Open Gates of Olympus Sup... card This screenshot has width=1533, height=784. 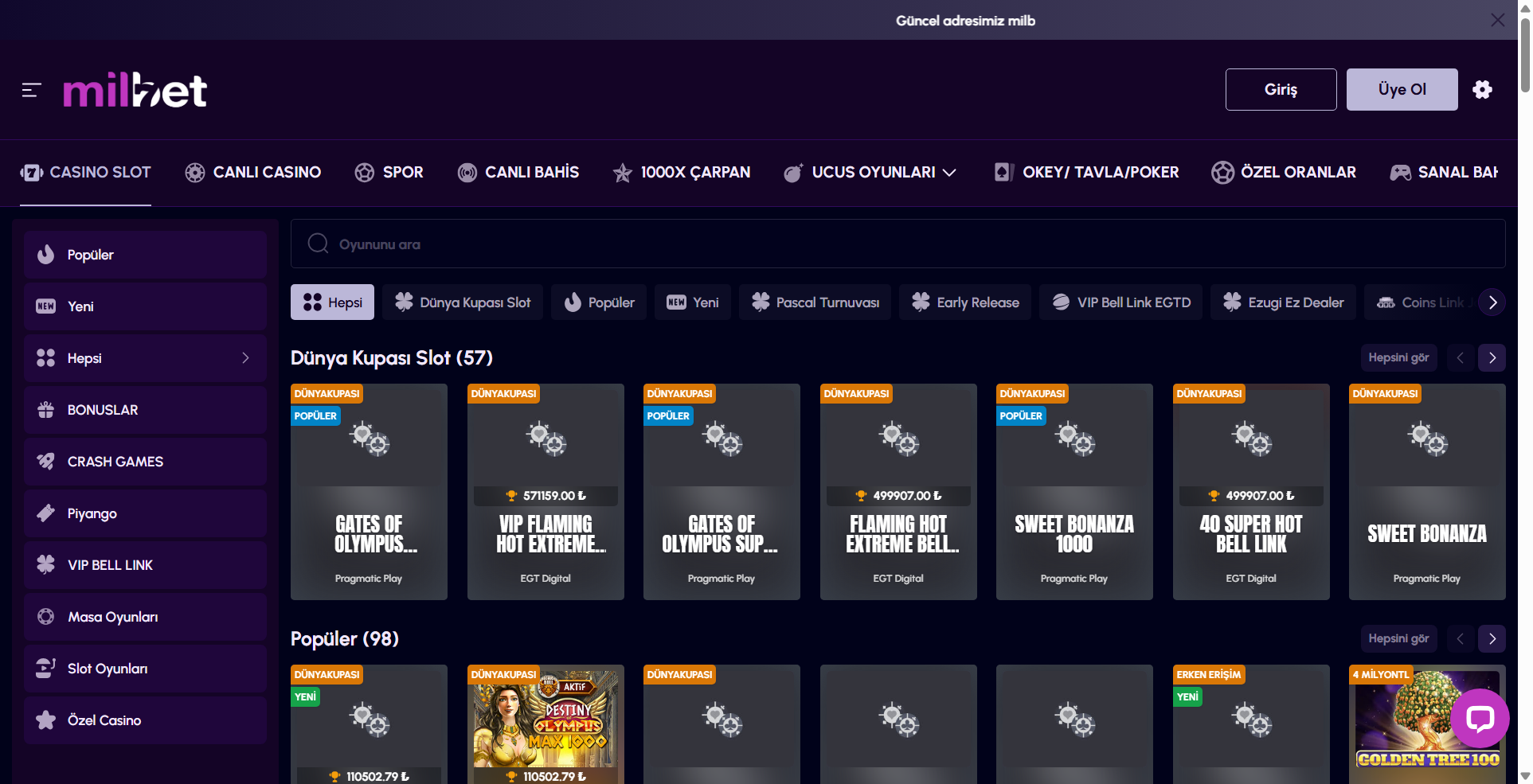[x=722, y=492]
